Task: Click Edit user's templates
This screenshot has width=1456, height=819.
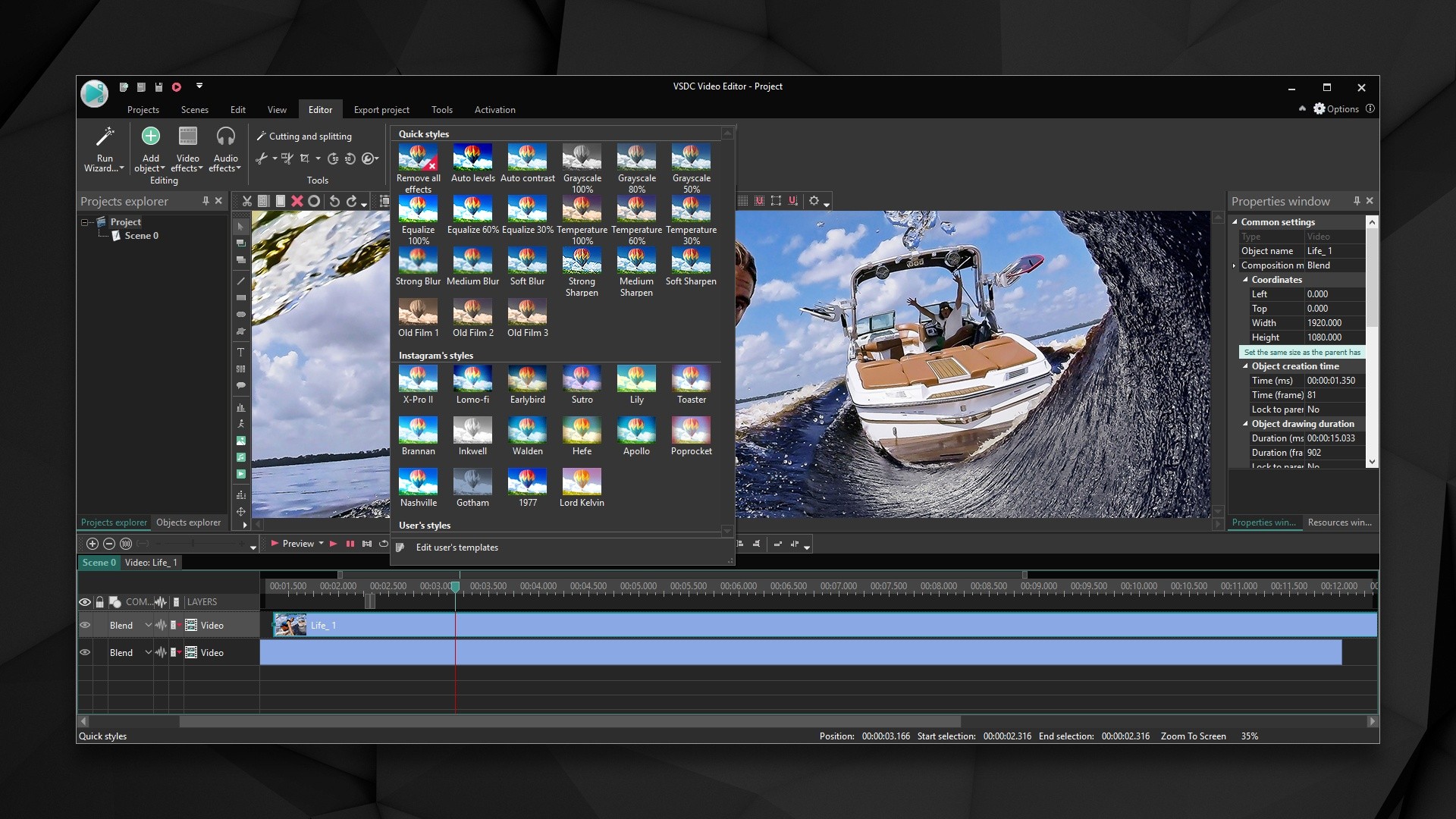Action: tap(457, 548)
